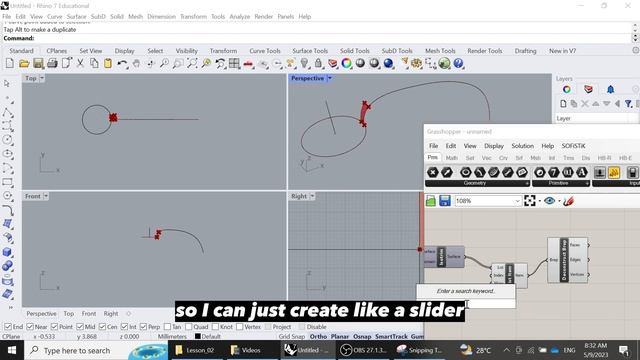Click the Print icon in Standard toolbar
Screen dimensions: 640x360
[x=52, y=63]
